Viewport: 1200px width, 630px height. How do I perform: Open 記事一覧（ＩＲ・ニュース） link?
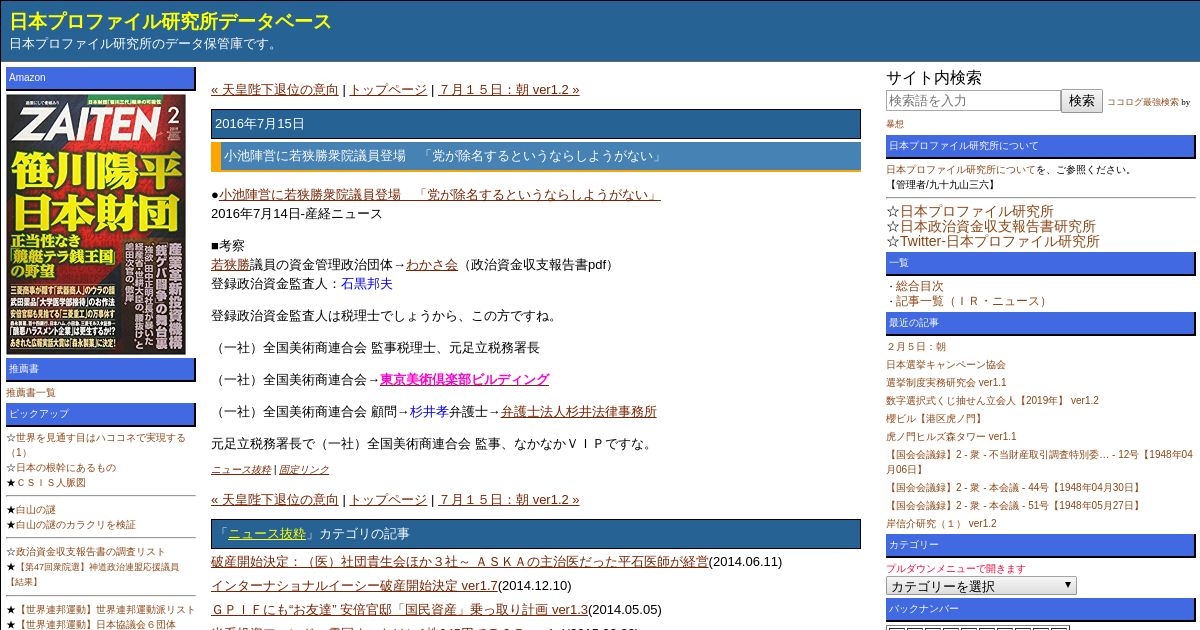973,301
